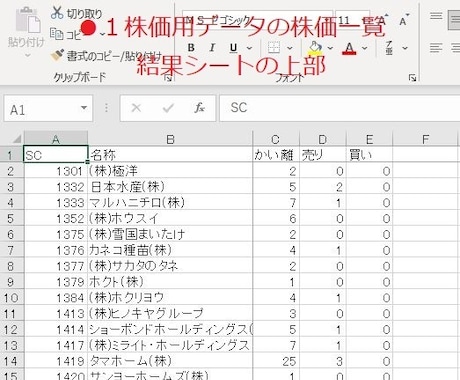Viewport: 460px width, 380px height.
Task: Click the (株)ヒノキヤグループ cell
Action: 170,313
